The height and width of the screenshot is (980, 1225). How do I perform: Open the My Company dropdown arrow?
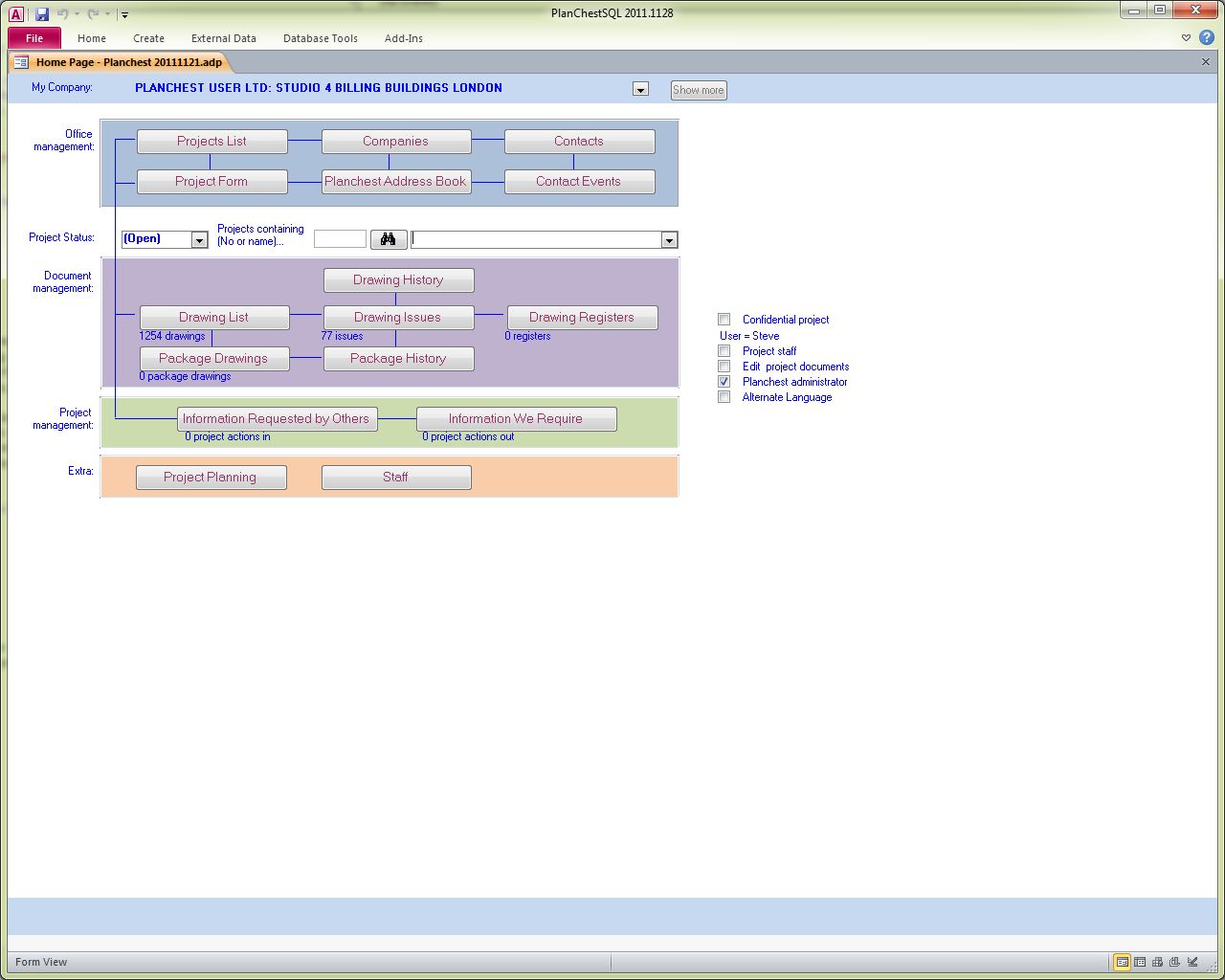[641, 89]
